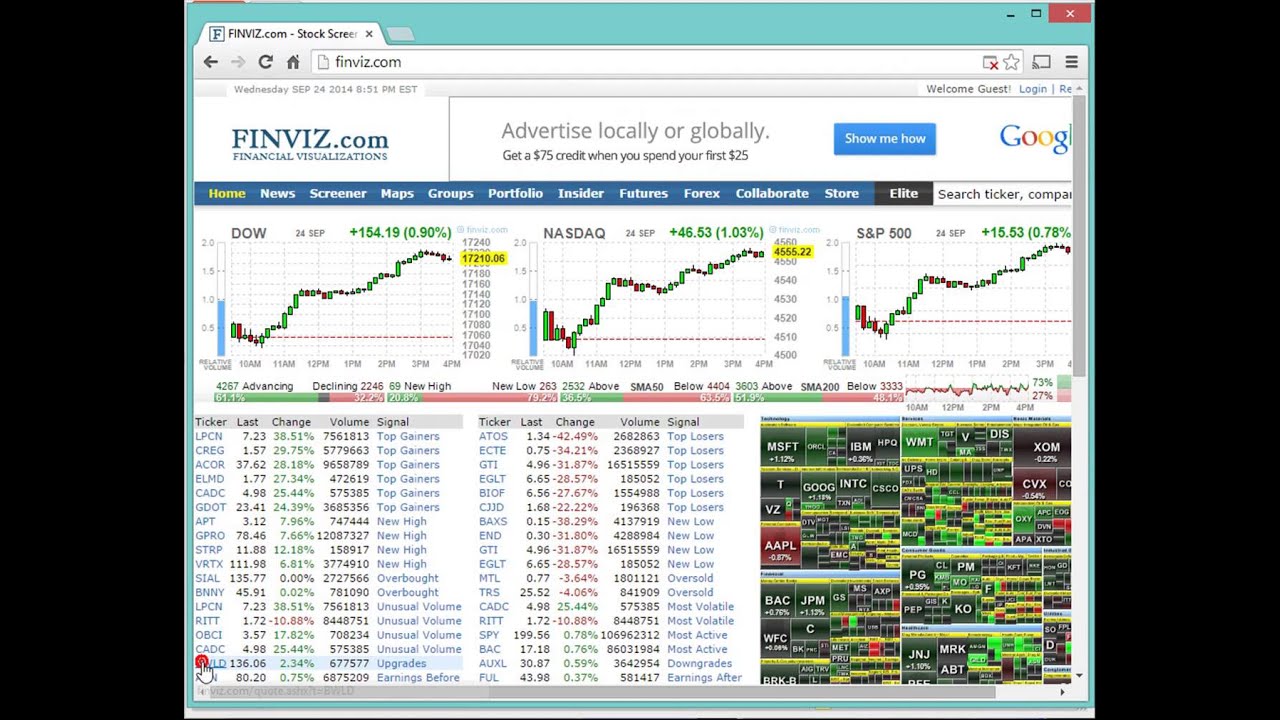The height and width of the screenshot is (720, 1280).
Task: Click New High signal for APT row
Action: (x=401, y=521)
